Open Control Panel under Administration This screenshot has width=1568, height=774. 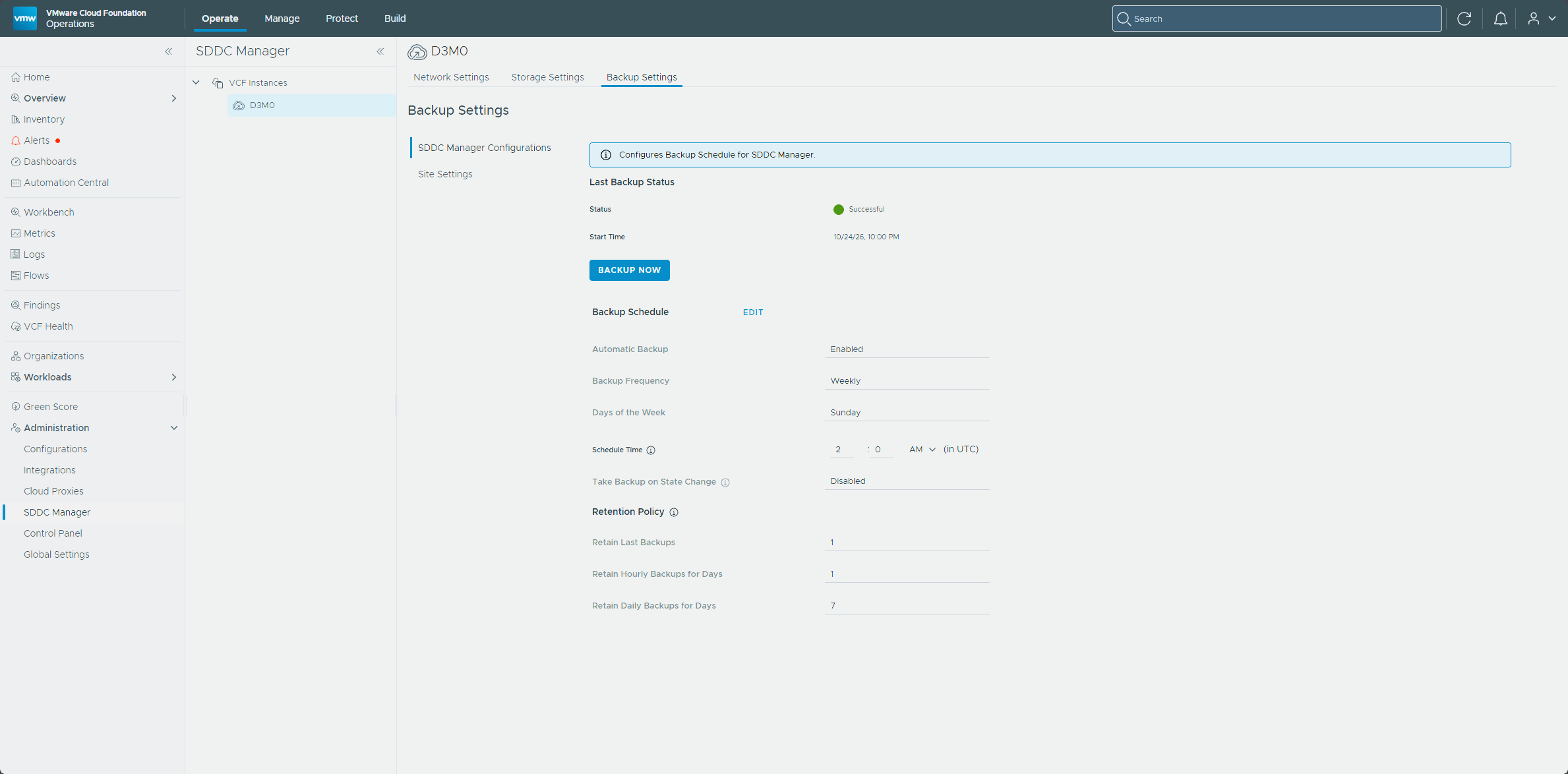[53, 533]
